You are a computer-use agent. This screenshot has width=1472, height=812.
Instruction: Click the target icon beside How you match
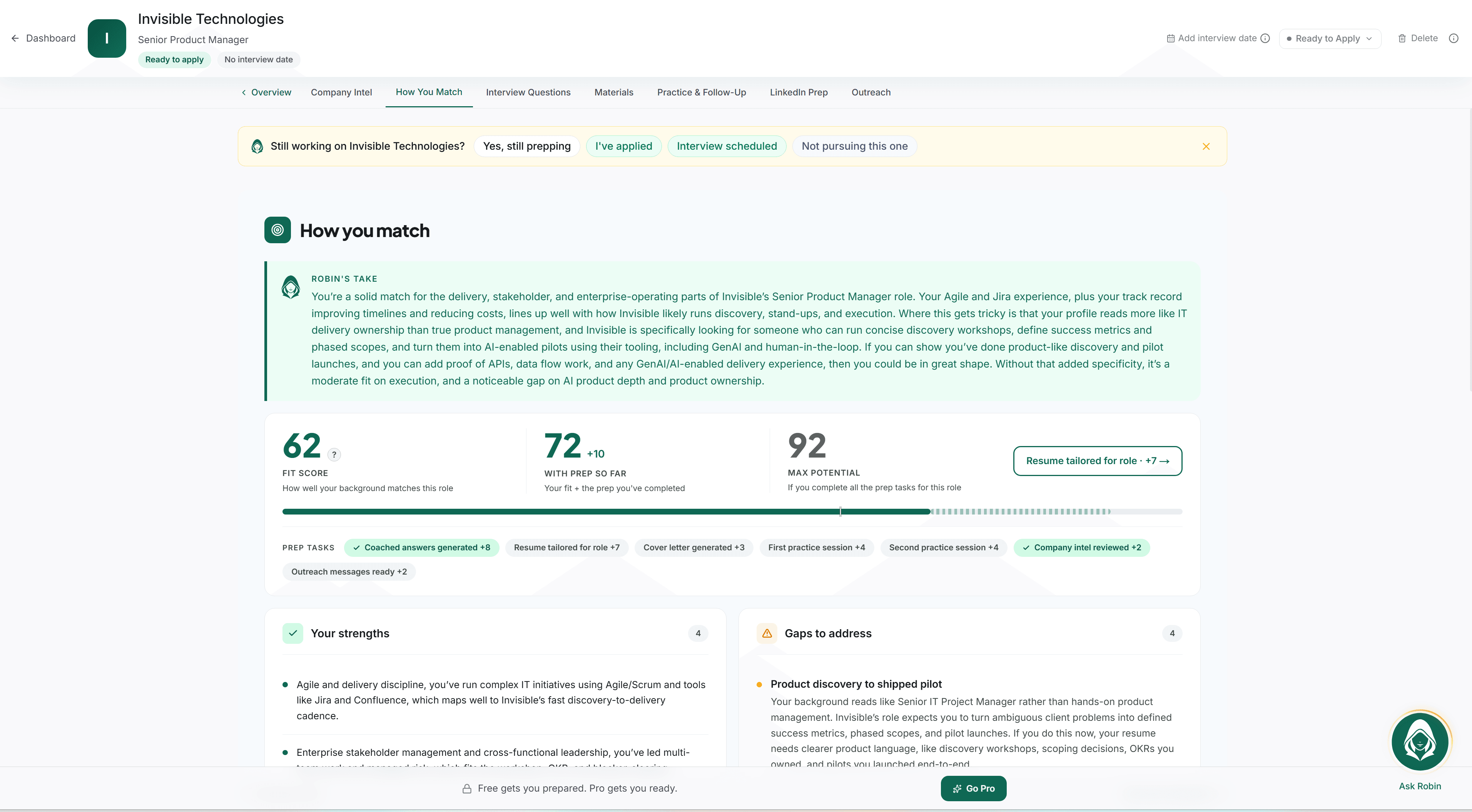pyautogui.click(x=277, y=230)
